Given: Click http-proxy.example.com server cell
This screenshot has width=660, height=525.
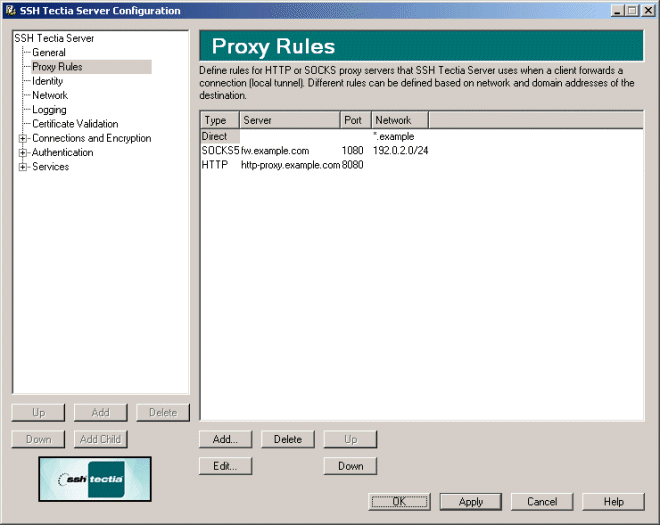Looking at the screenshot, I should pos(290,165).
